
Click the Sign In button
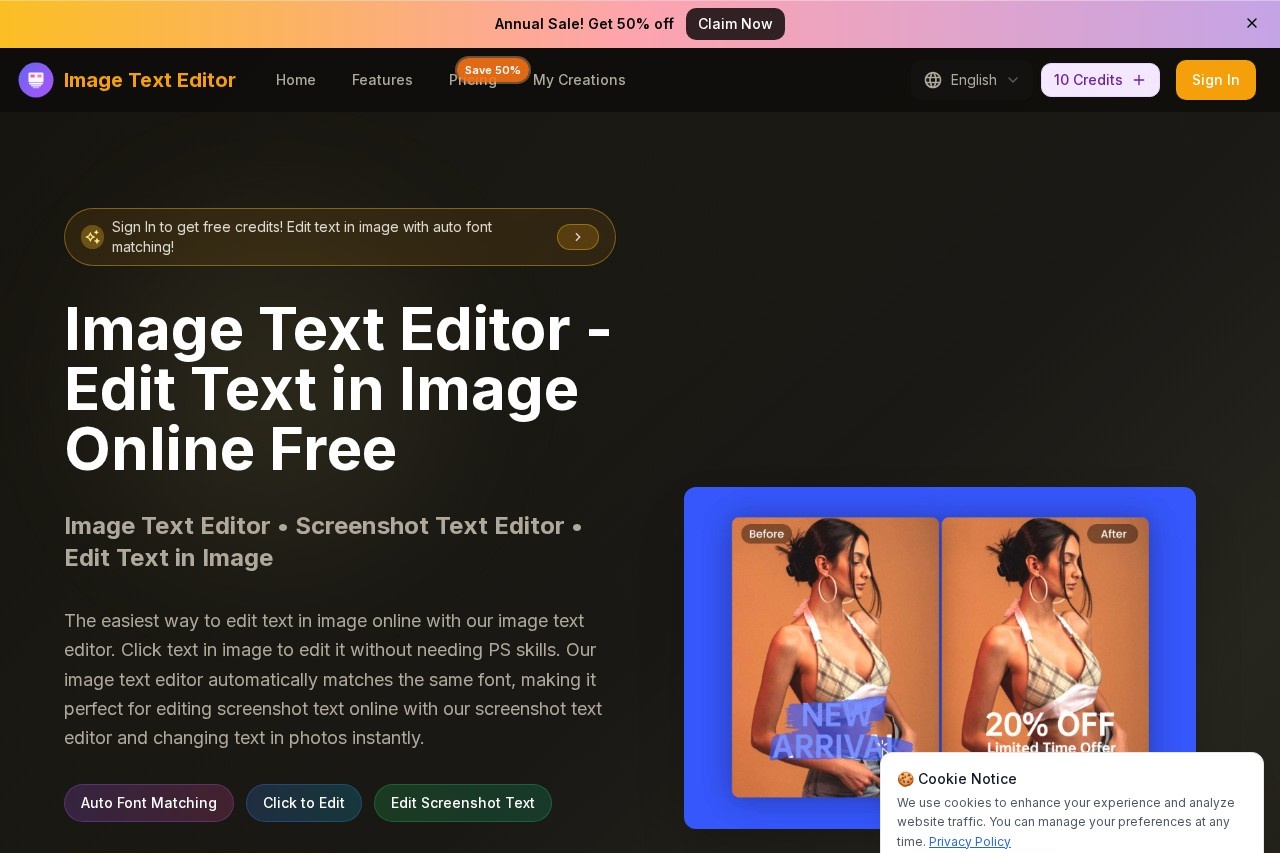coord(1216,80)
